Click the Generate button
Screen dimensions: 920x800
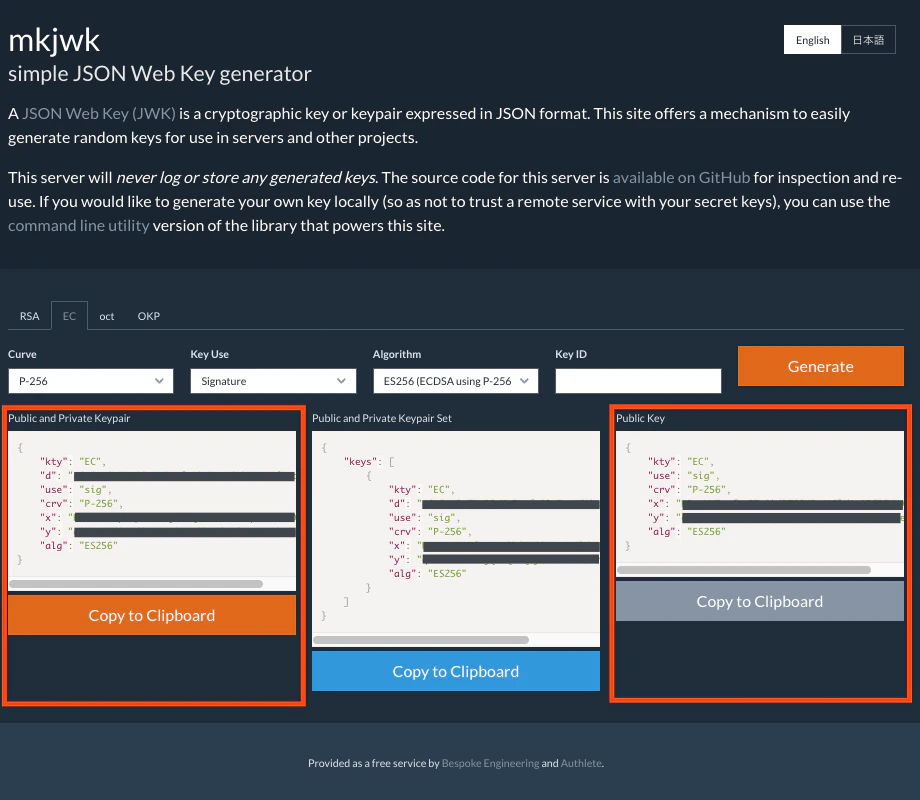(x=820, y=366)
